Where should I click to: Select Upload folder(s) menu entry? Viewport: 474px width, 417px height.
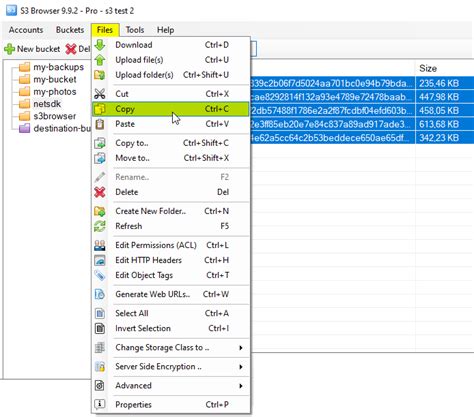click(171, 75)
